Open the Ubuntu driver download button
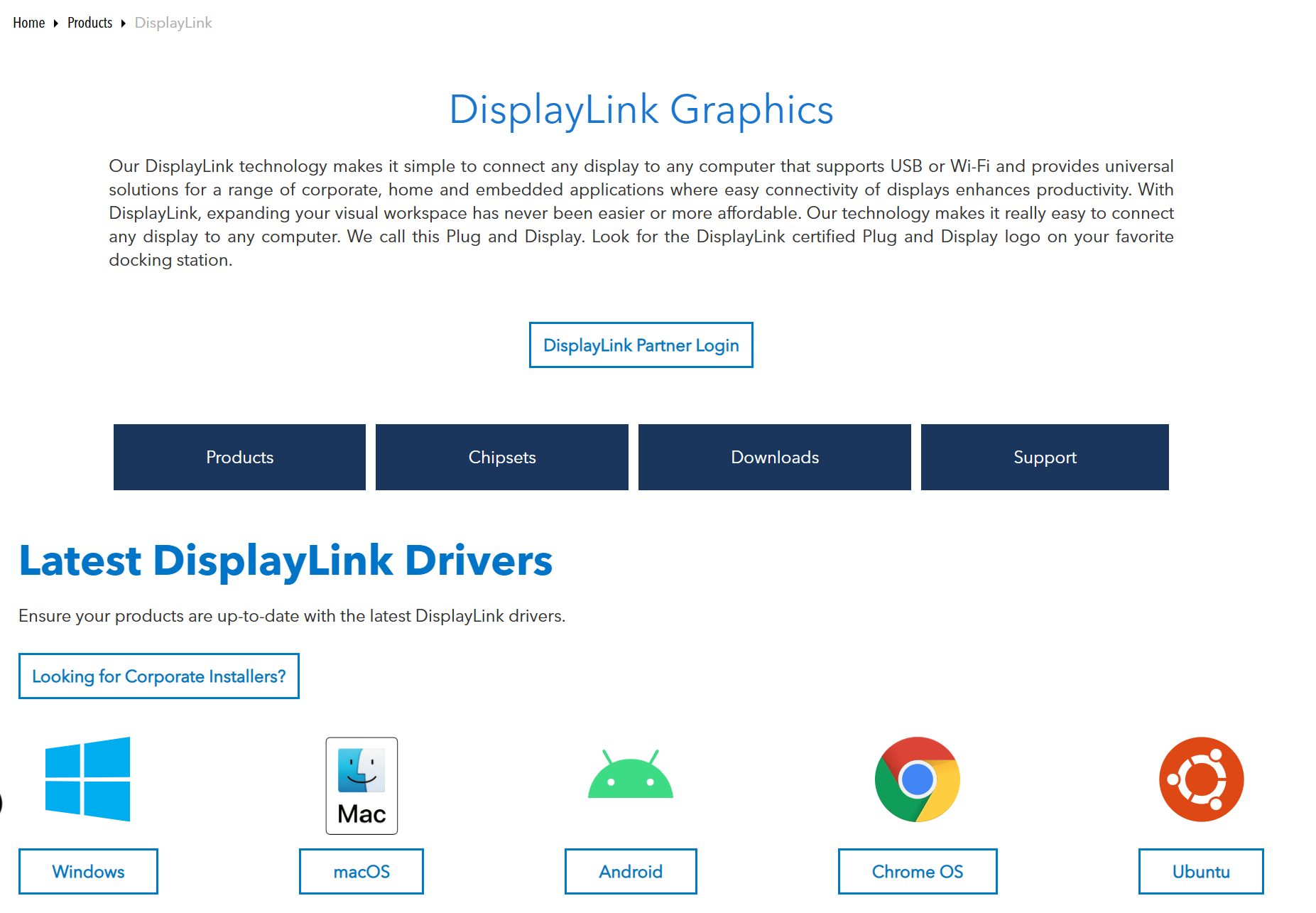Viewport: 1316px width, 913px height. pyautogui.click(x=1201, y=871)
